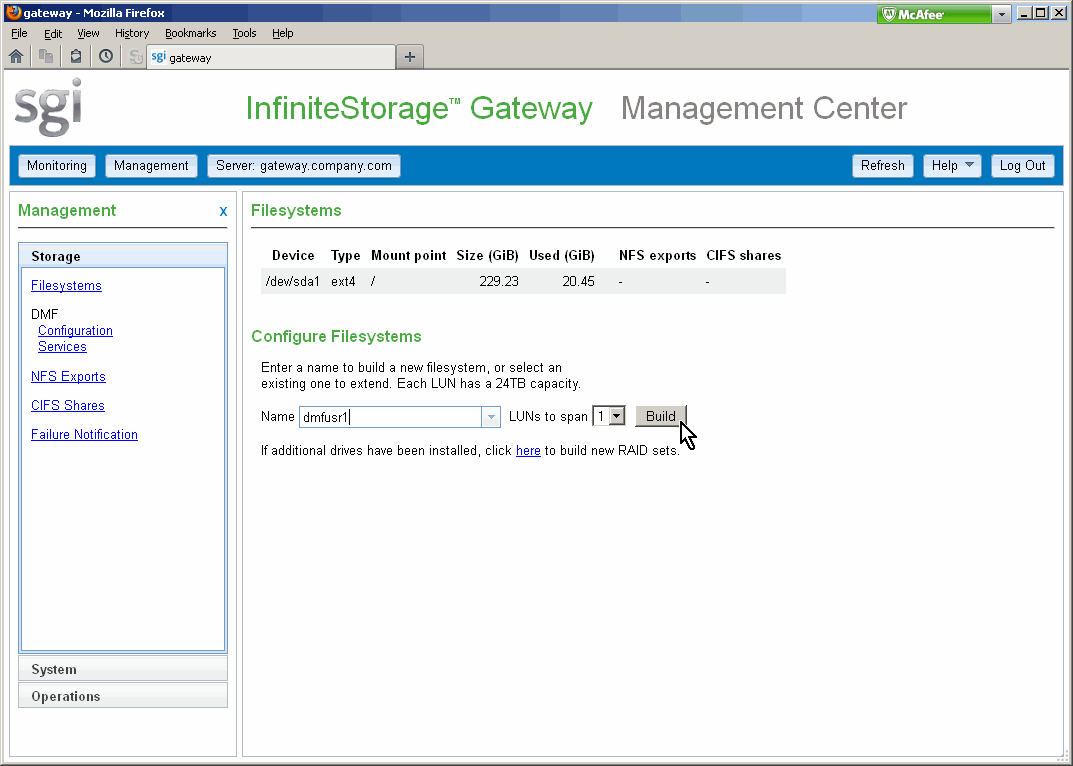The image size is (1073, 766).
Task: Close the Management panel with x
Action: click(223, 212)
